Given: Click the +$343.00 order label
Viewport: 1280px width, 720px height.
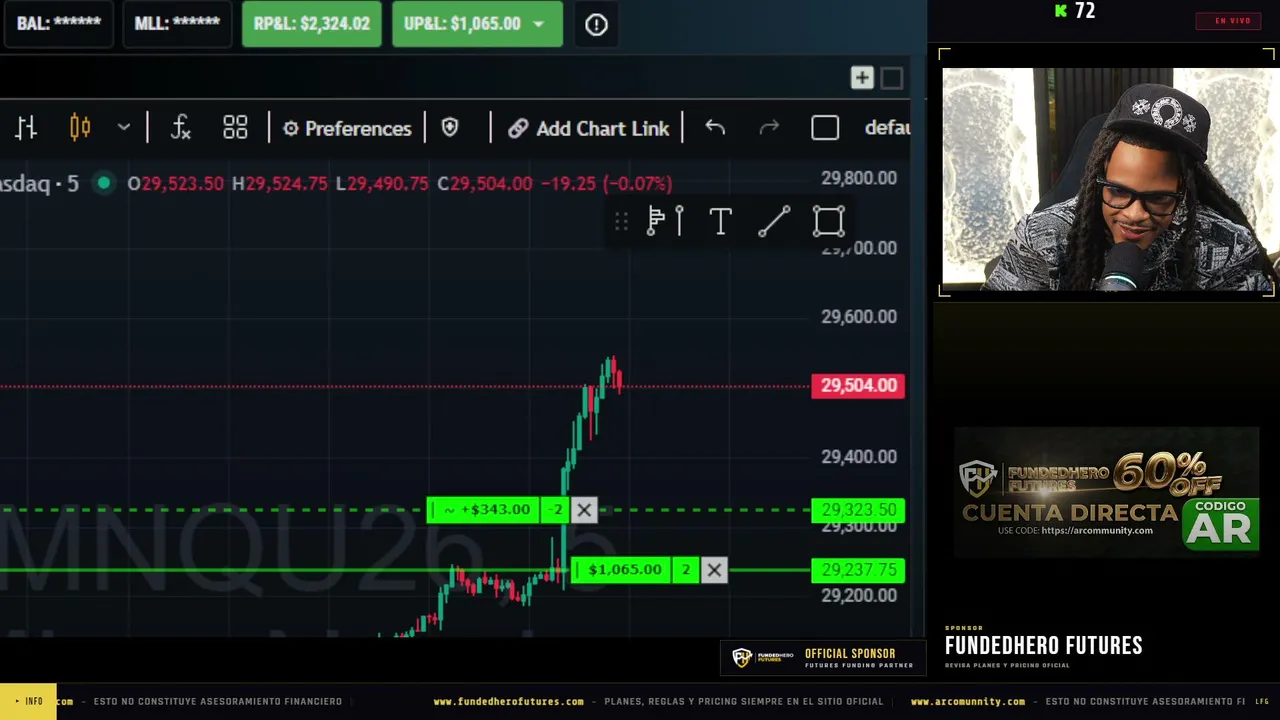Looking at the screenshot, I should pos(484,510).
